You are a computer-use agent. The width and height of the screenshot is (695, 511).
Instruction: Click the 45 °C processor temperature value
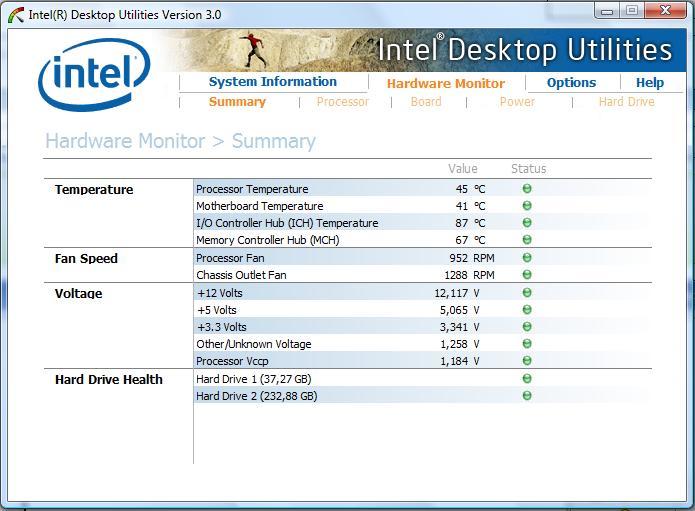[470, 189]
